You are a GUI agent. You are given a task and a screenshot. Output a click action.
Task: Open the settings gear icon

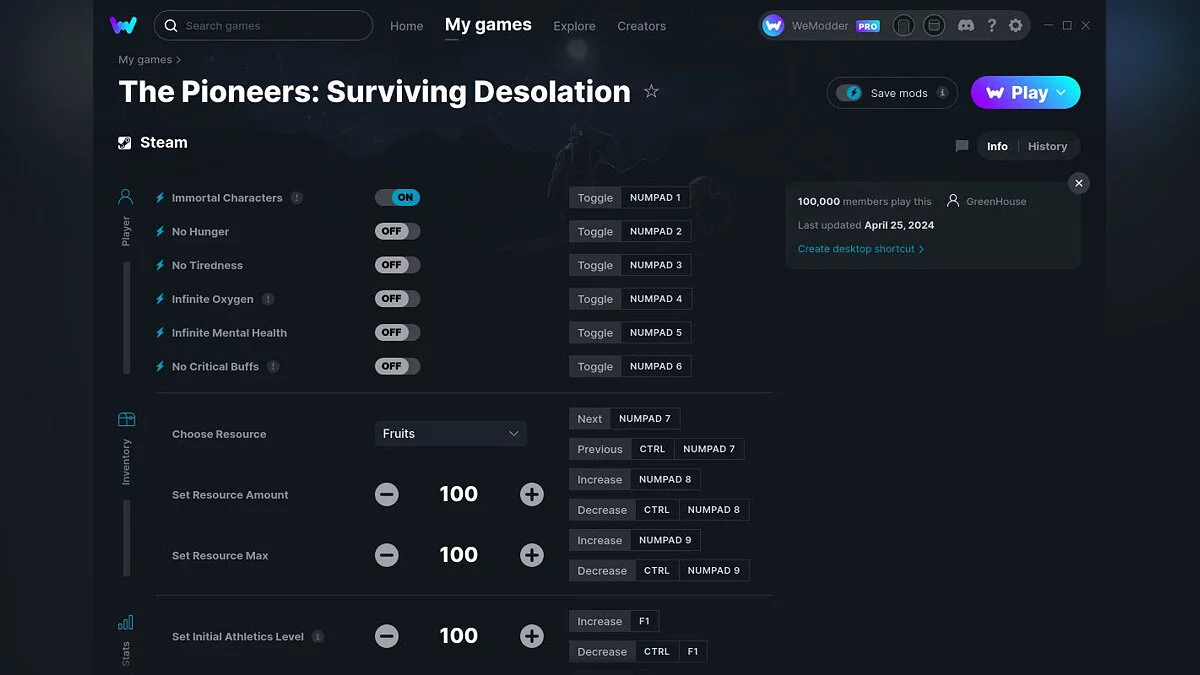(1016, 25)
